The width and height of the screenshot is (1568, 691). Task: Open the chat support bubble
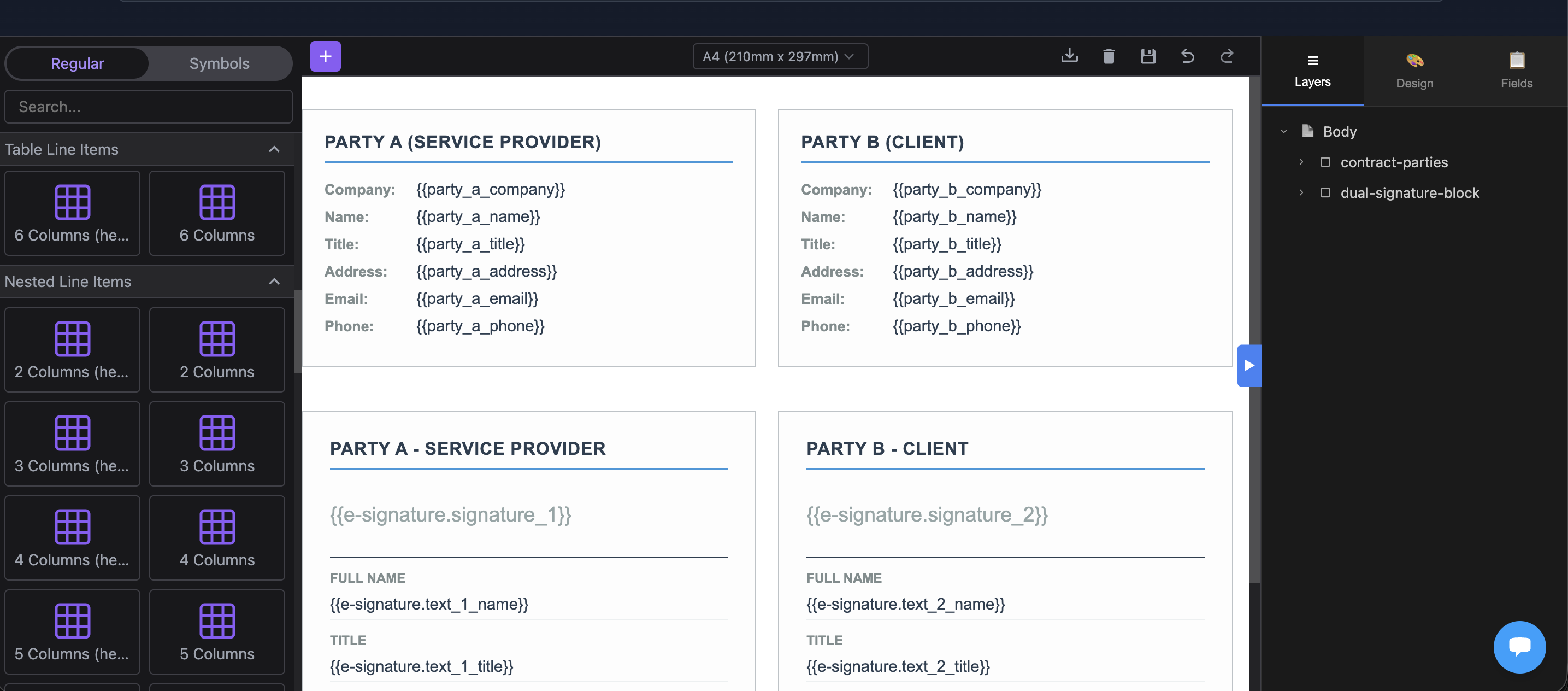click(x=1519, y=646)
